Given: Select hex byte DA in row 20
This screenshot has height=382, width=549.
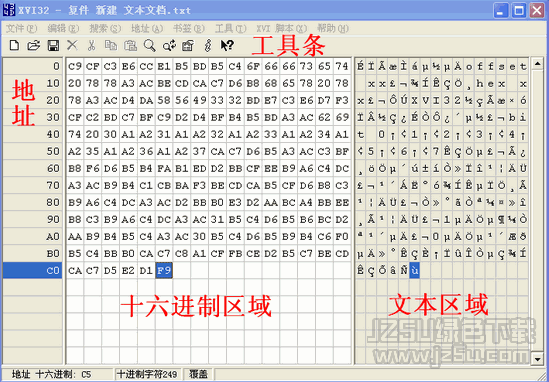Looking at the screenshot, I should coord(146,100).
